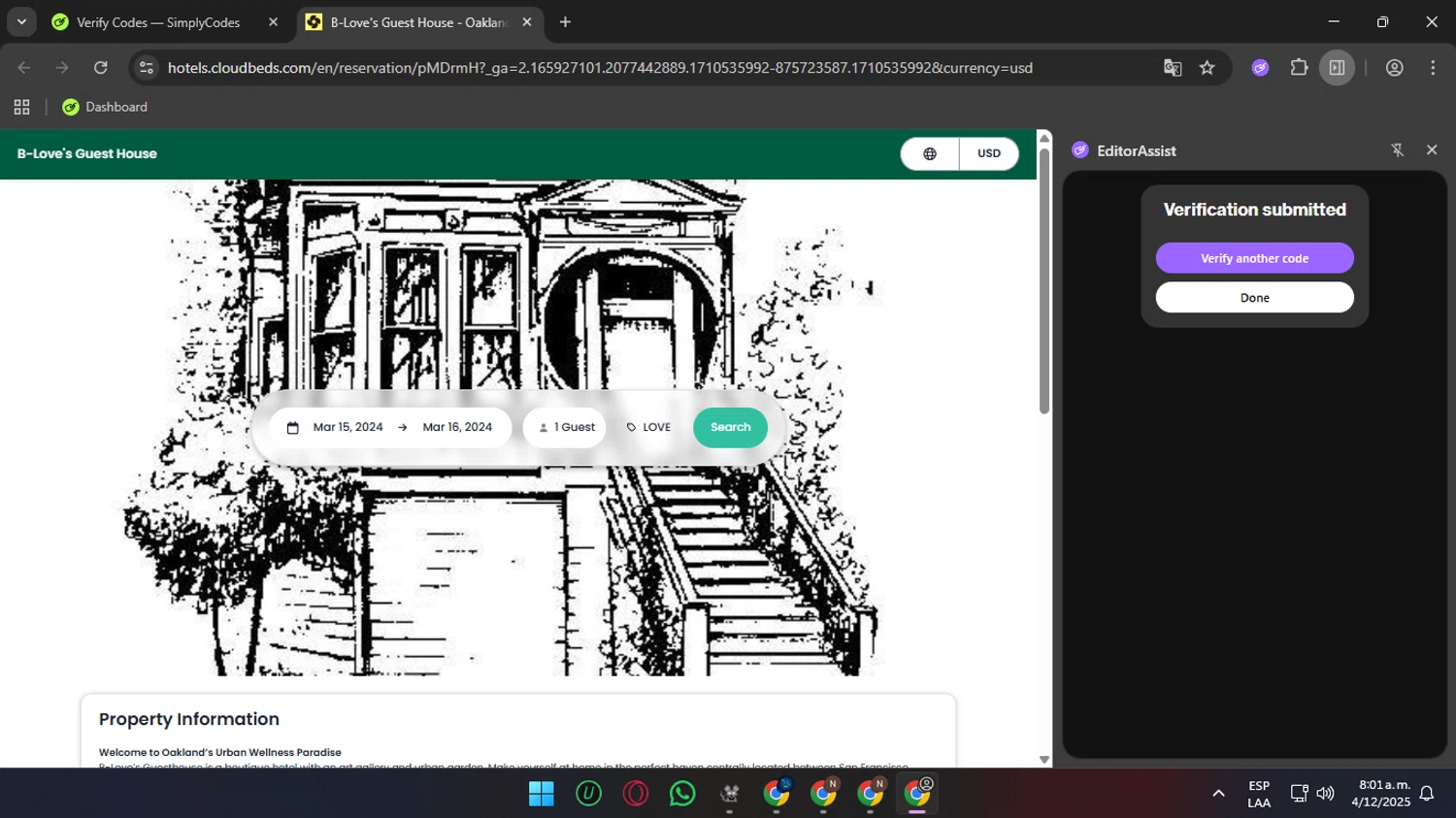Launch Opera from the taskbar
The width and height of the screenshot is (1456, 818).
coord(636,794)
